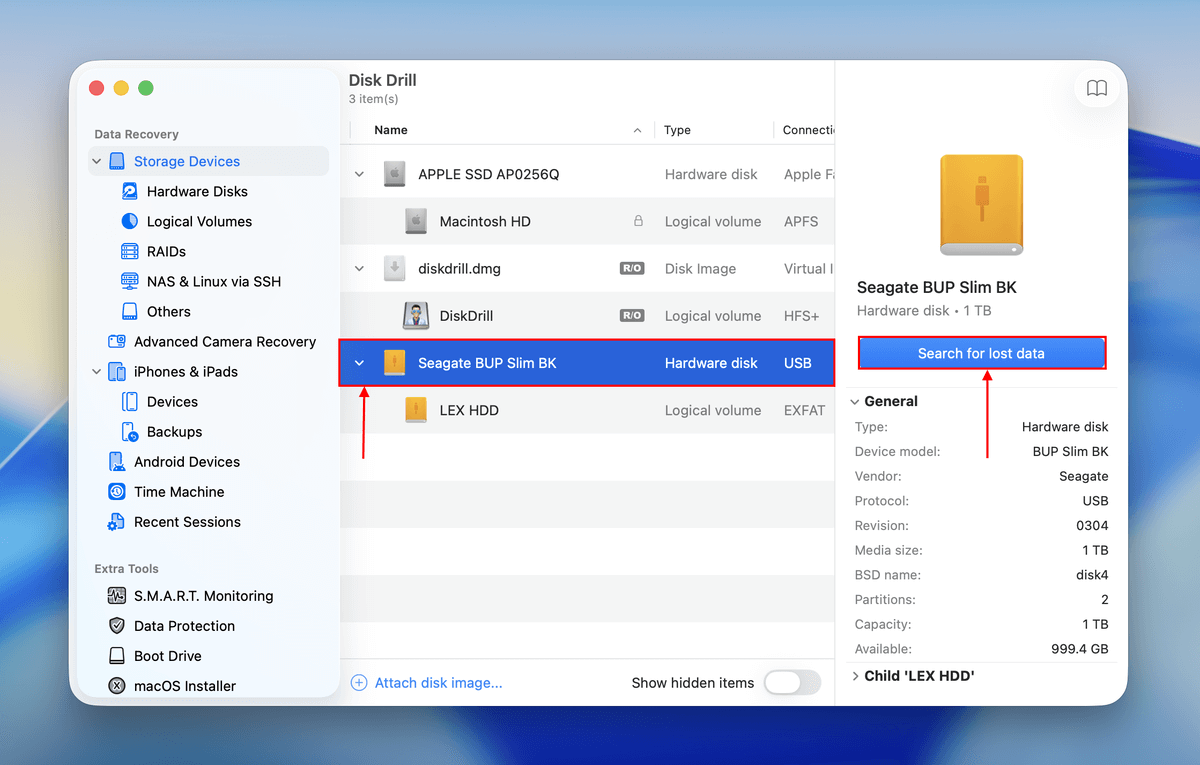This screenshot has width=1200, height=765.
Task: Collapse the APPLE SSD AP0256Q disk row
Action: click(x=359, y=174)
